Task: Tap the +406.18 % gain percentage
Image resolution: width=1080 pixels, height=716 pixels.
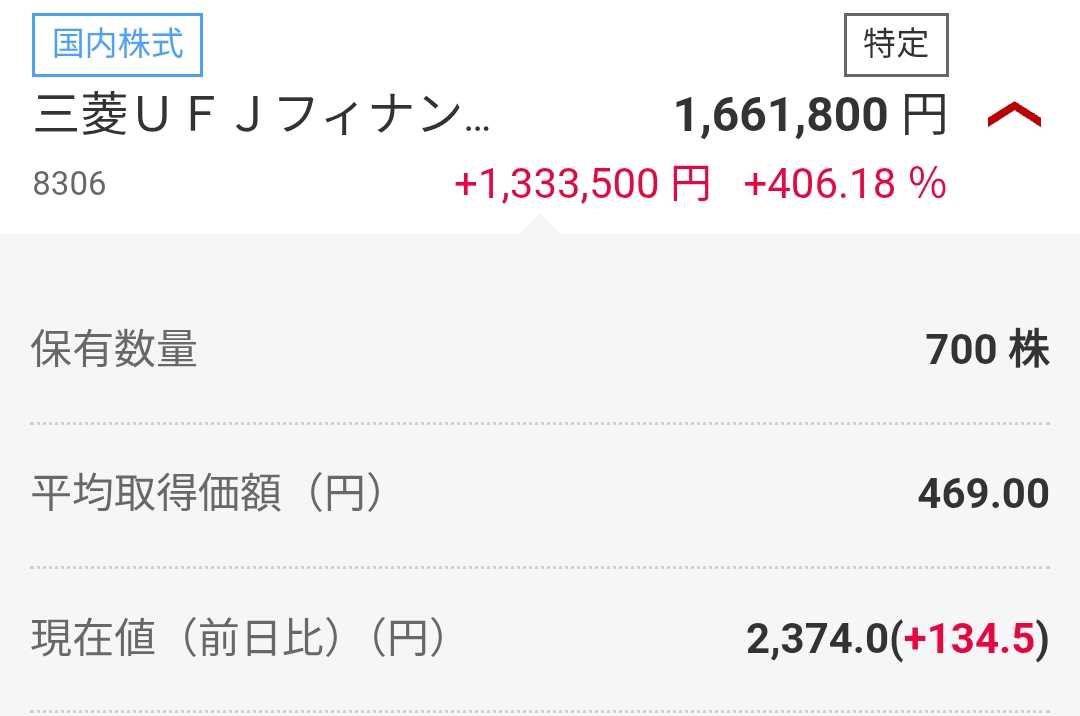Action: (845, 184)
